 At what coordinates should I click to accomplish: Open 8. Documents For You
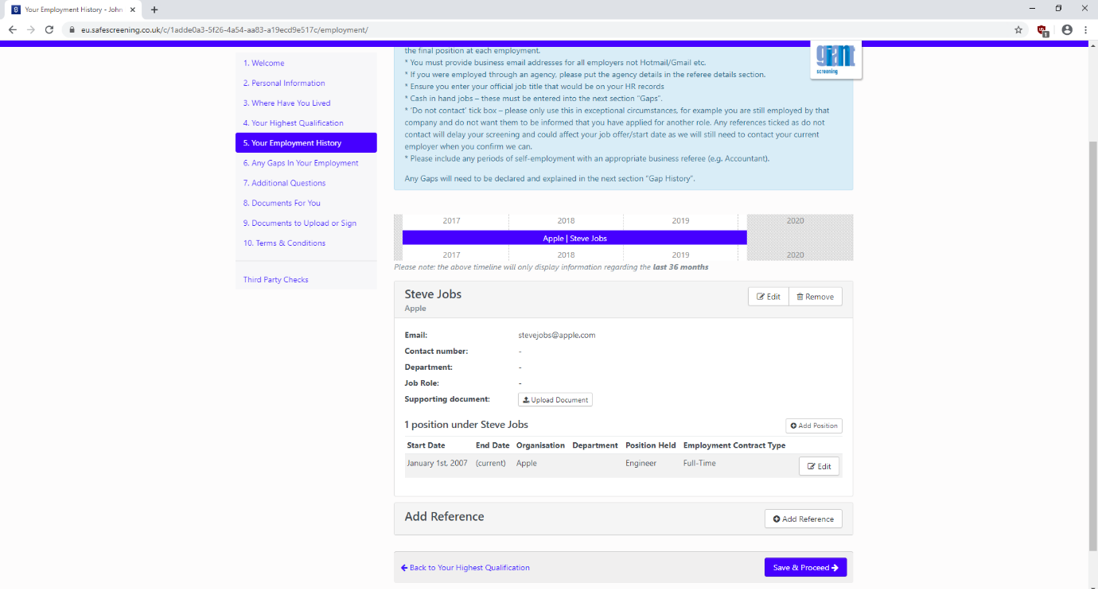coord(282,203)
